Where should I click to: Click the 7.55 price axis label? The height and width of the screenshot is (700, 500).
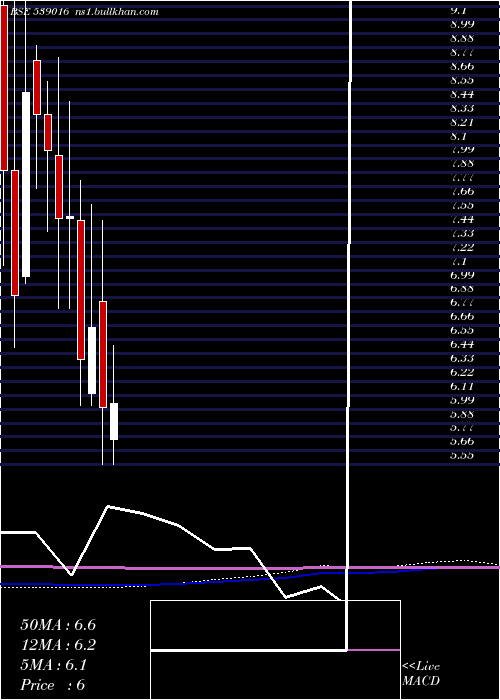coord(462,205)
